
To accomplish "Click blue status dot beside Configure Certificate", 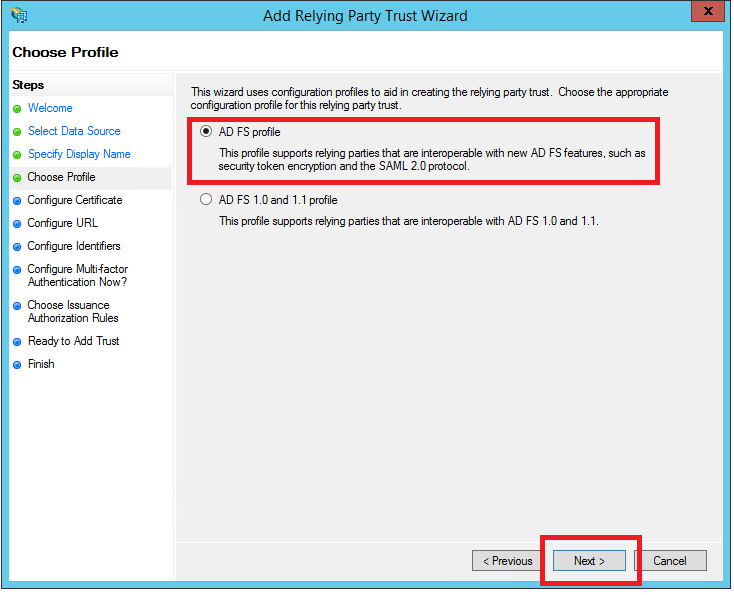I will coord(17,201).
